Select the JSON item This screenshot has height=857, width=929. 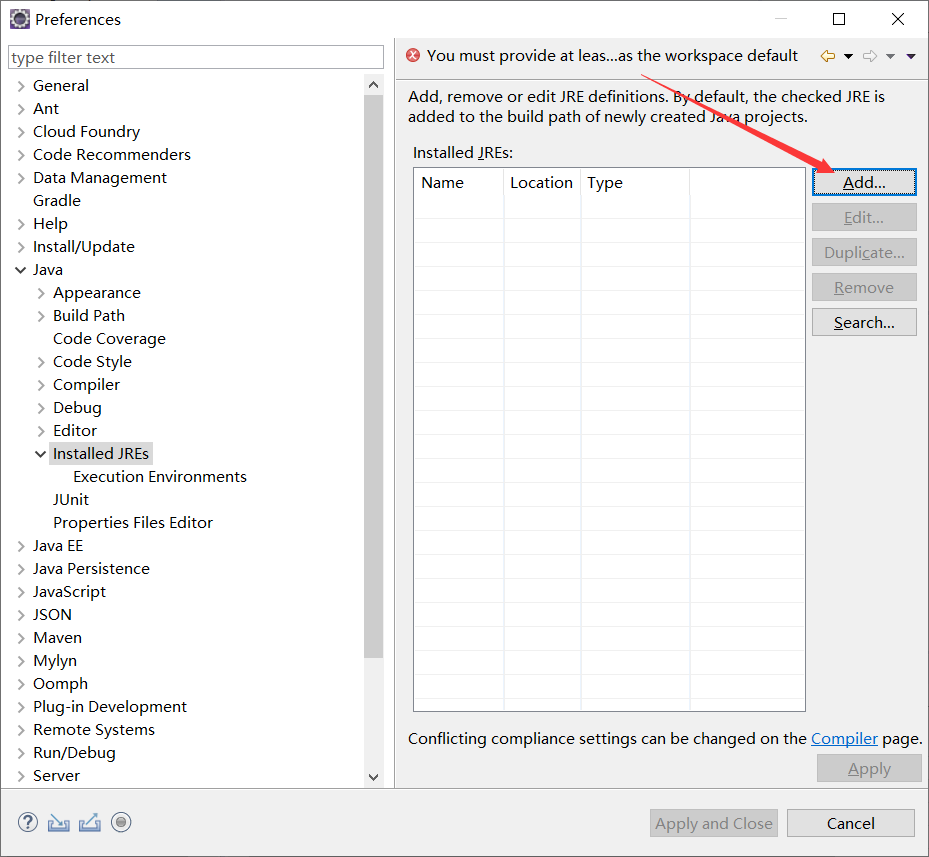(x=52, y=615)
